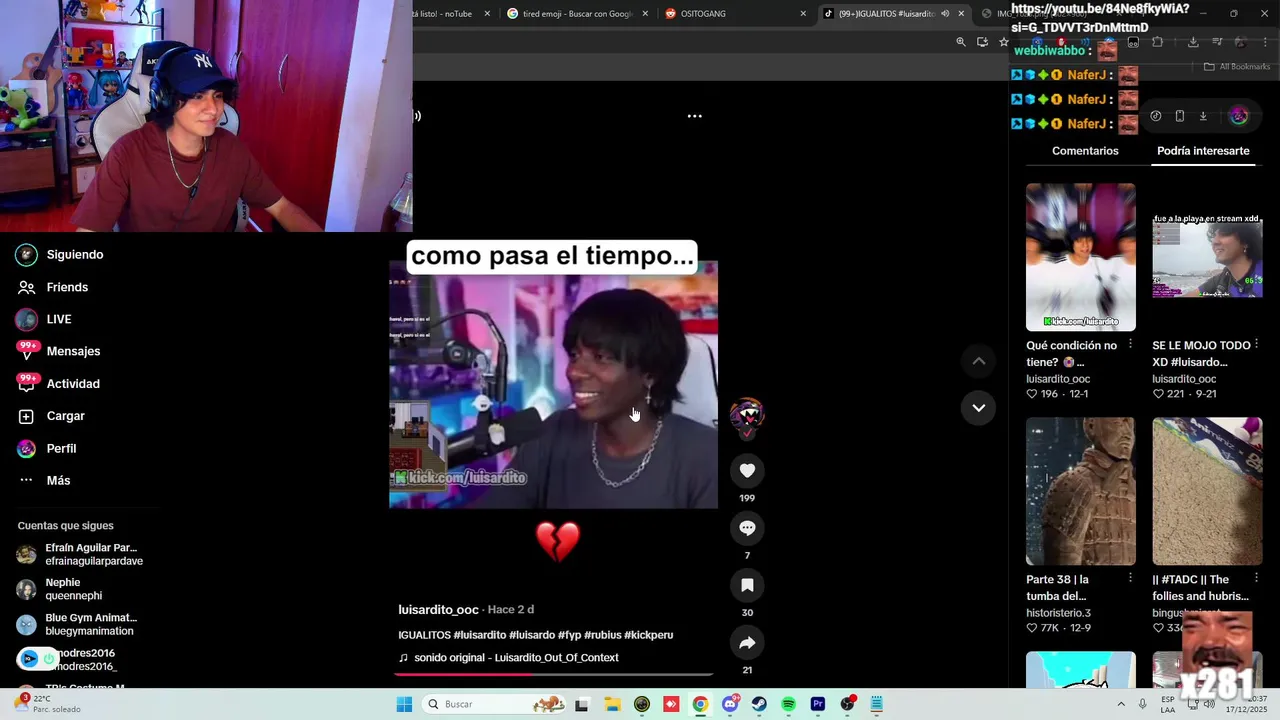Open Spotify from the taskbar
This screenshot has width=1280, height=720.
tap(788, 705)
